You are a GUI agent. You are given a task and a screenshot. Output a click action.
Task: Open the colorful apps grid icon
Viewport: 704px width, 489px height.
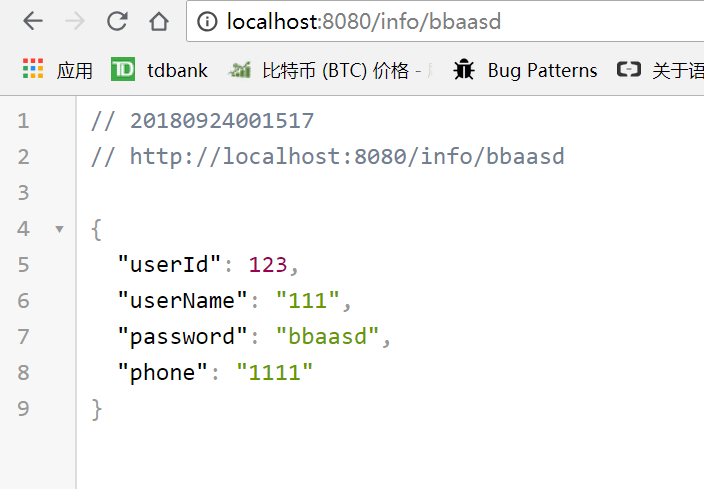[33, 69]
